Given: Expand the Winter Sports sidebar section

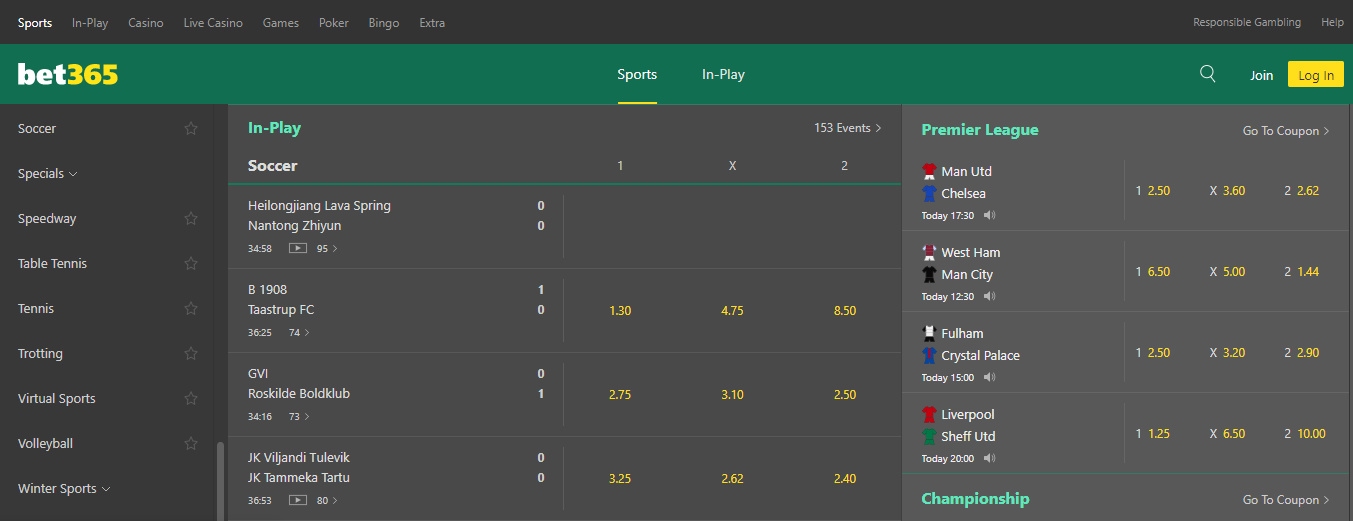Looking at the screenshot, I should pyautogui.click(x=64, y=489).
